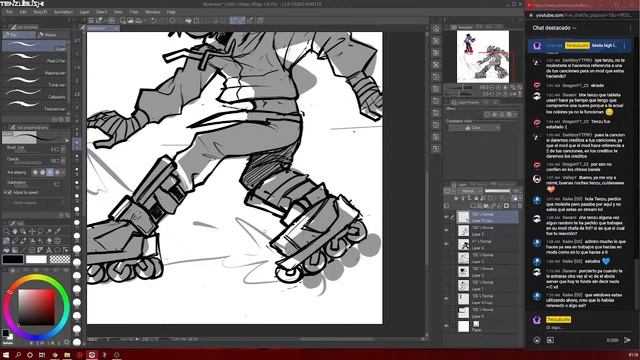
Task: Choose the Calligraphy brush
Action: pyautogui.click(x=35, y=93)
